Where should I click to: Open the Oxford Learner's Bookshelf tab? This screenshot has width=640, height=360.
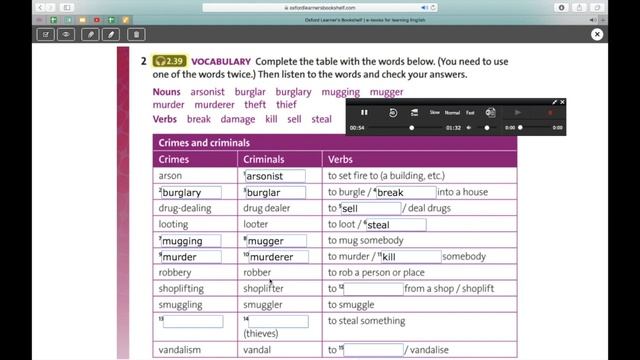click(x=364, y=20)
